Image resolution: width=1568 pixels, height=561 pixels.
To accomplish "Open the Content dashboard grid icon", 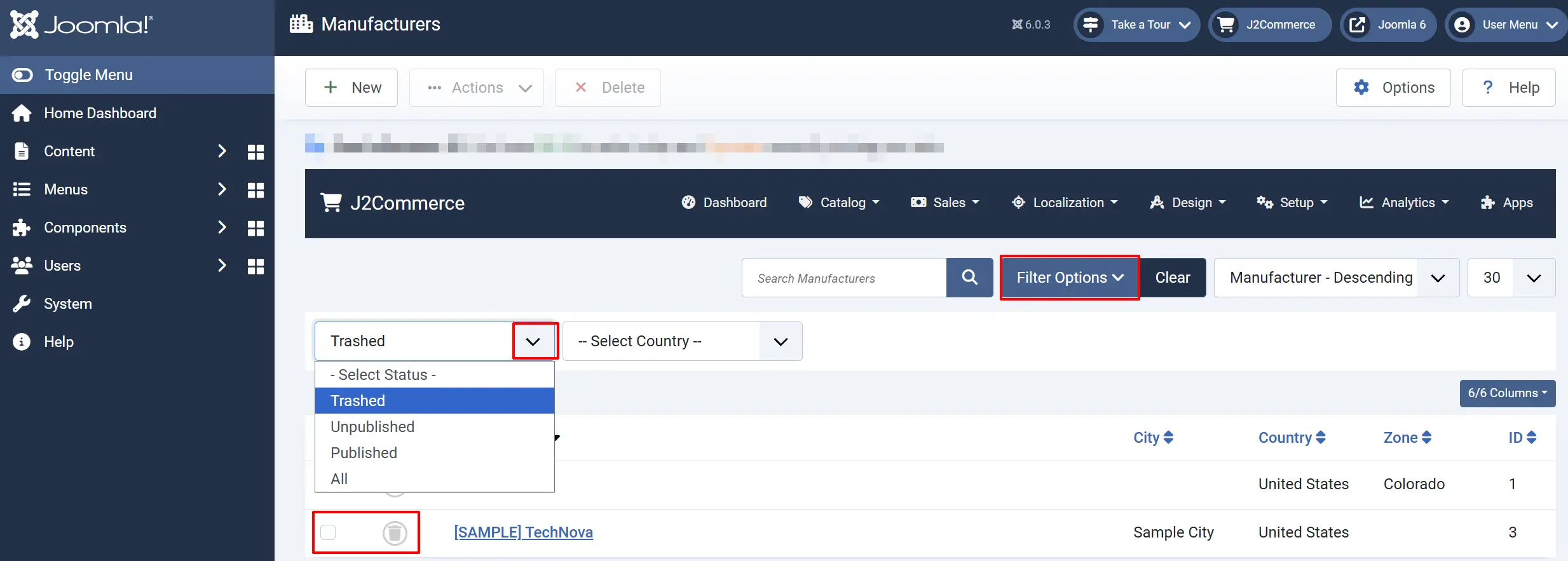I will coord(256,152).
